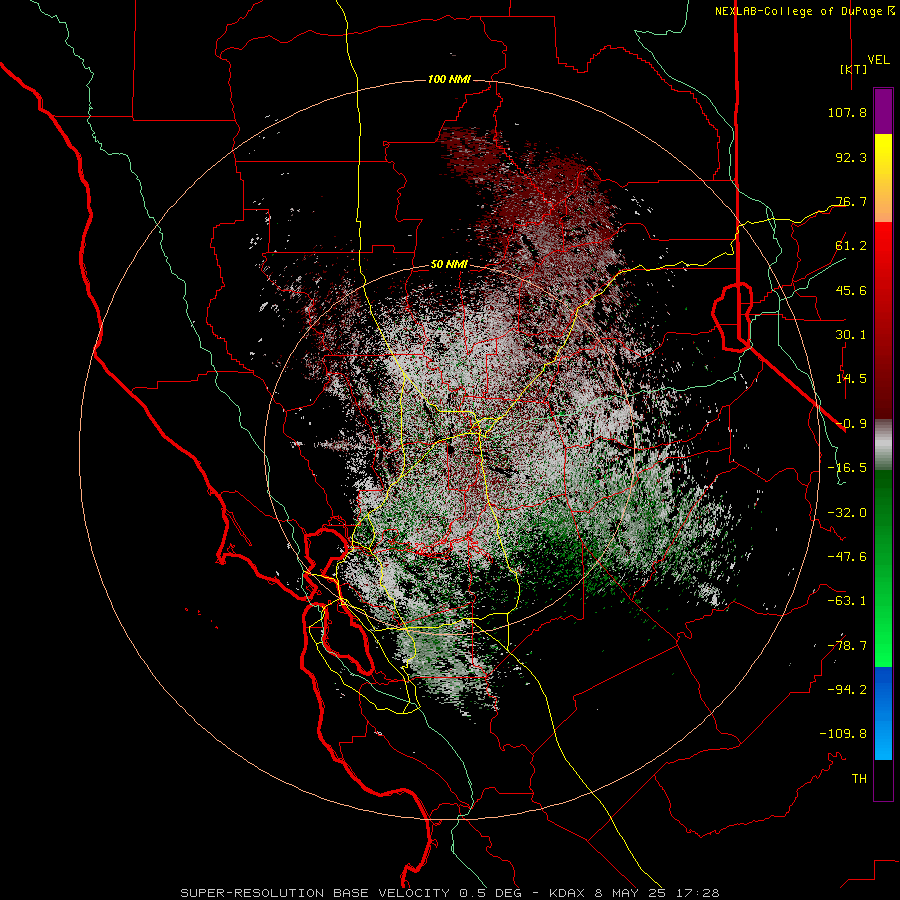Pick the -63.1 scale label
The image size is (900, 900).
pos(847,601)
